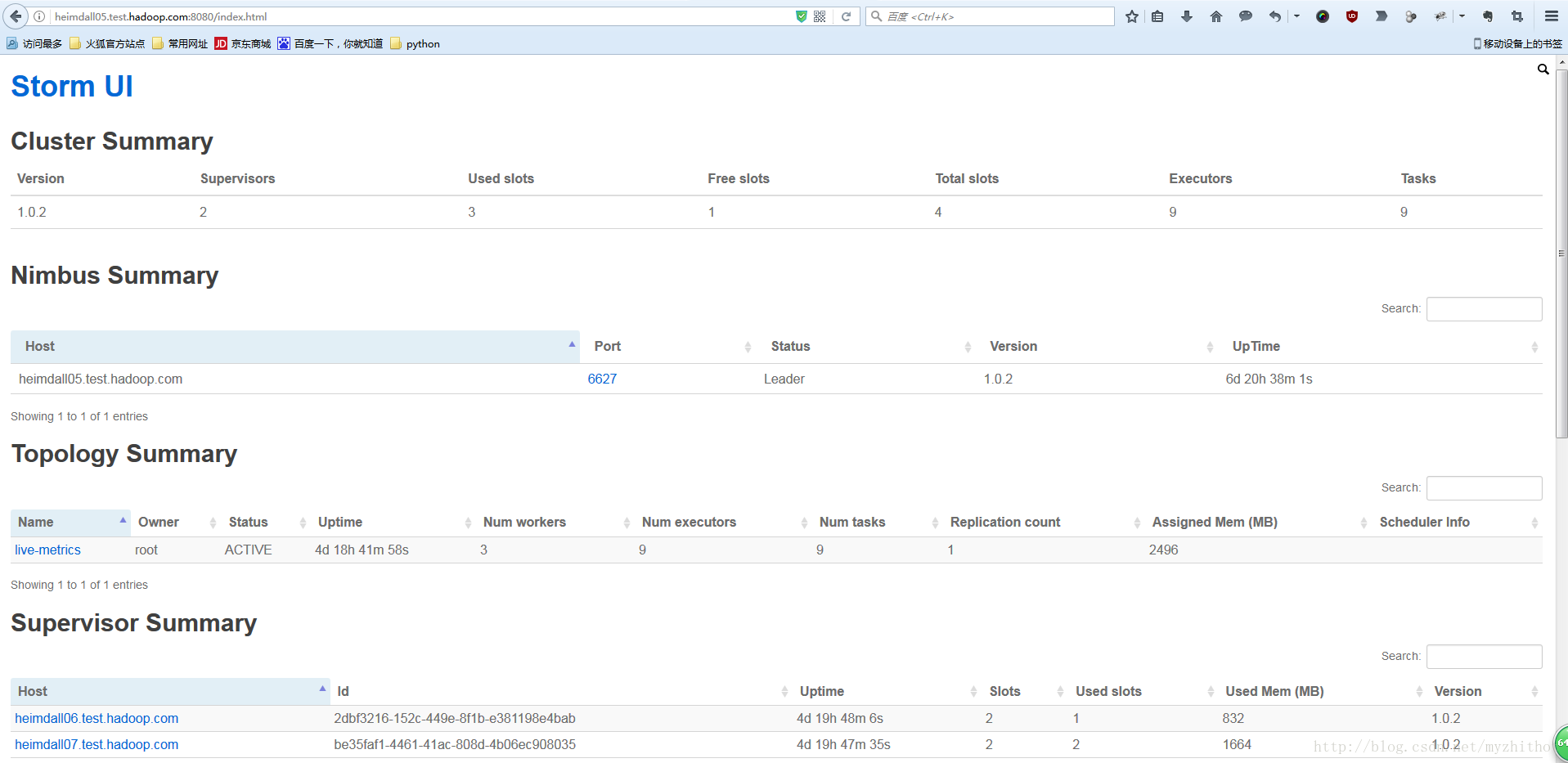The height and width of the screenshot is (763, 1568).
Task: Open the 京东商城 bookmark
Action: [243, 44]
